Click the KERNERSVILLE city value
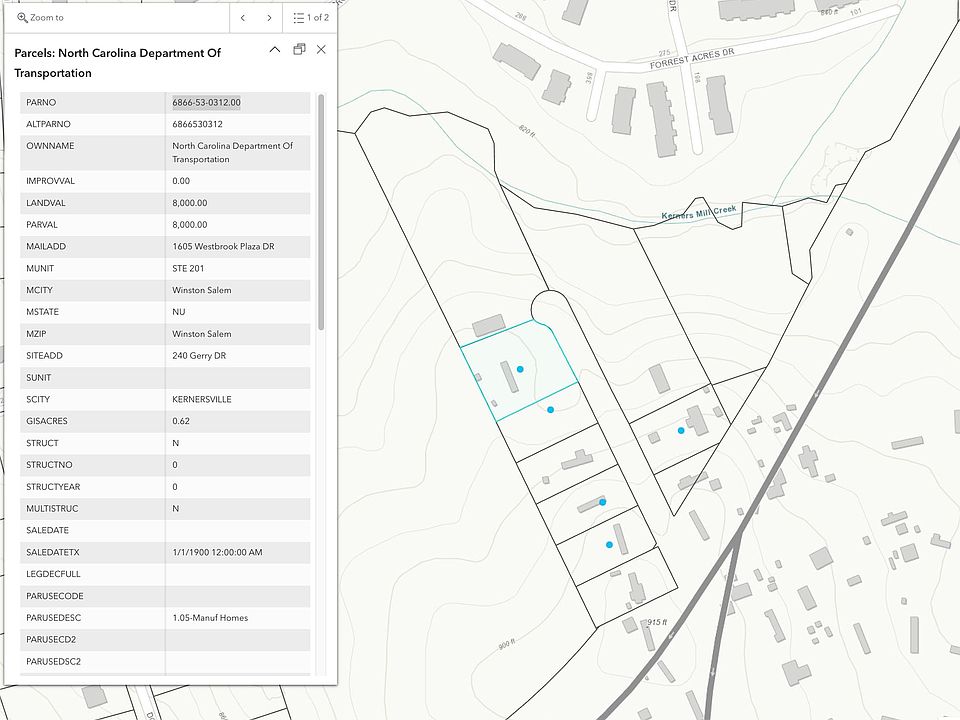 [x=201, y=399]
